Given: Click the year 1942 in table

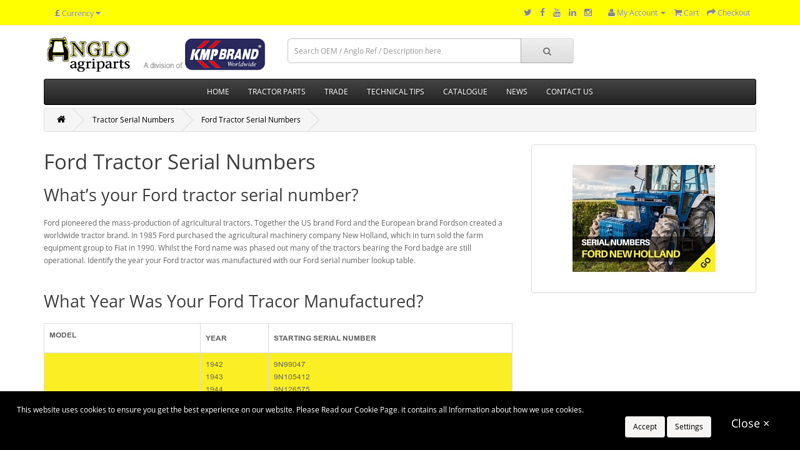Looking at the screenshot, I should (x=214, y=364).
